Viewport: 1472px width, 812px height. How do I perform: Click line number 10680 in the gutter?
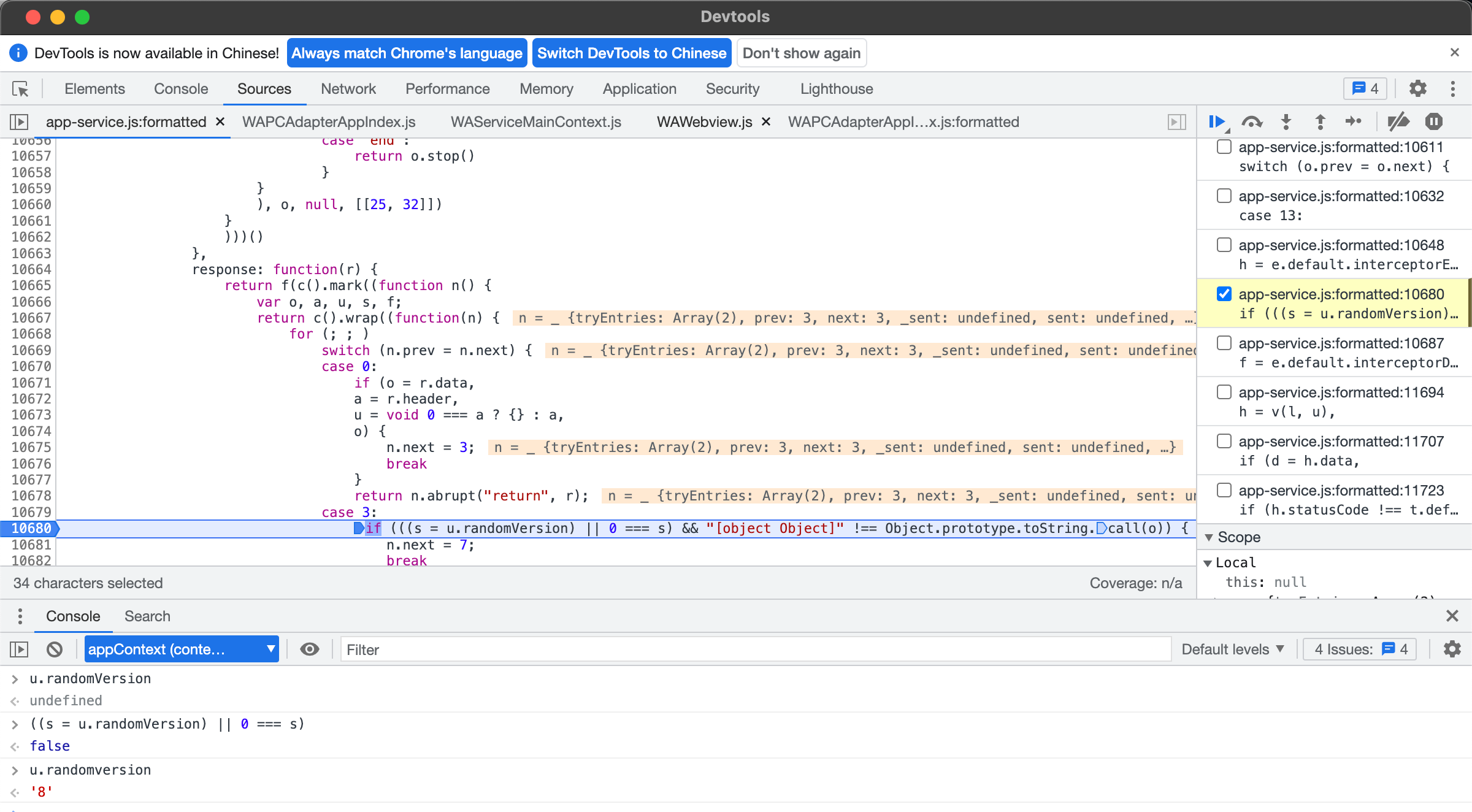[x=31, y=528]
